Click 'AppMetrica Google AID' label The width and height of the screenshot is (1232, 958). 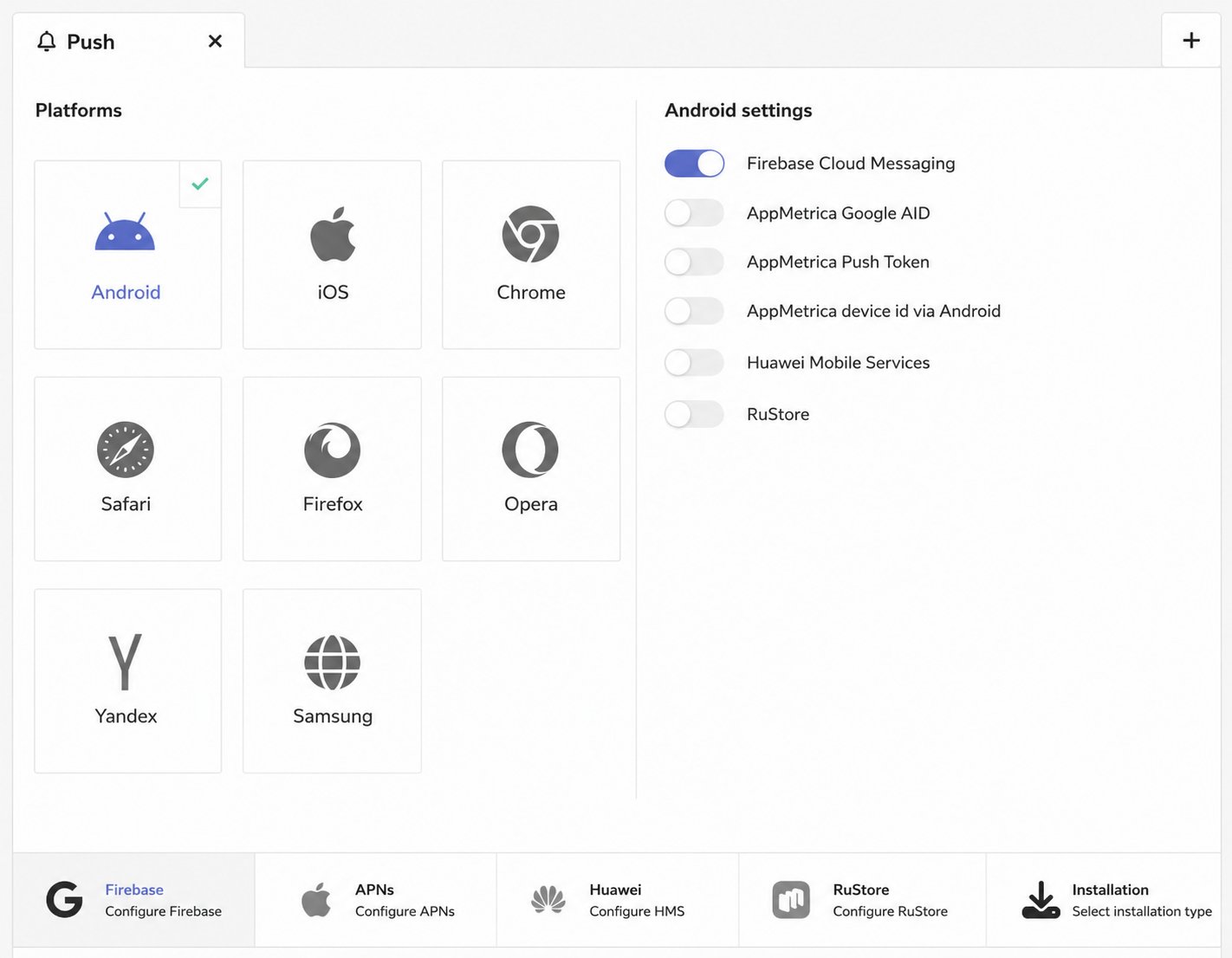tap(839, 213)
